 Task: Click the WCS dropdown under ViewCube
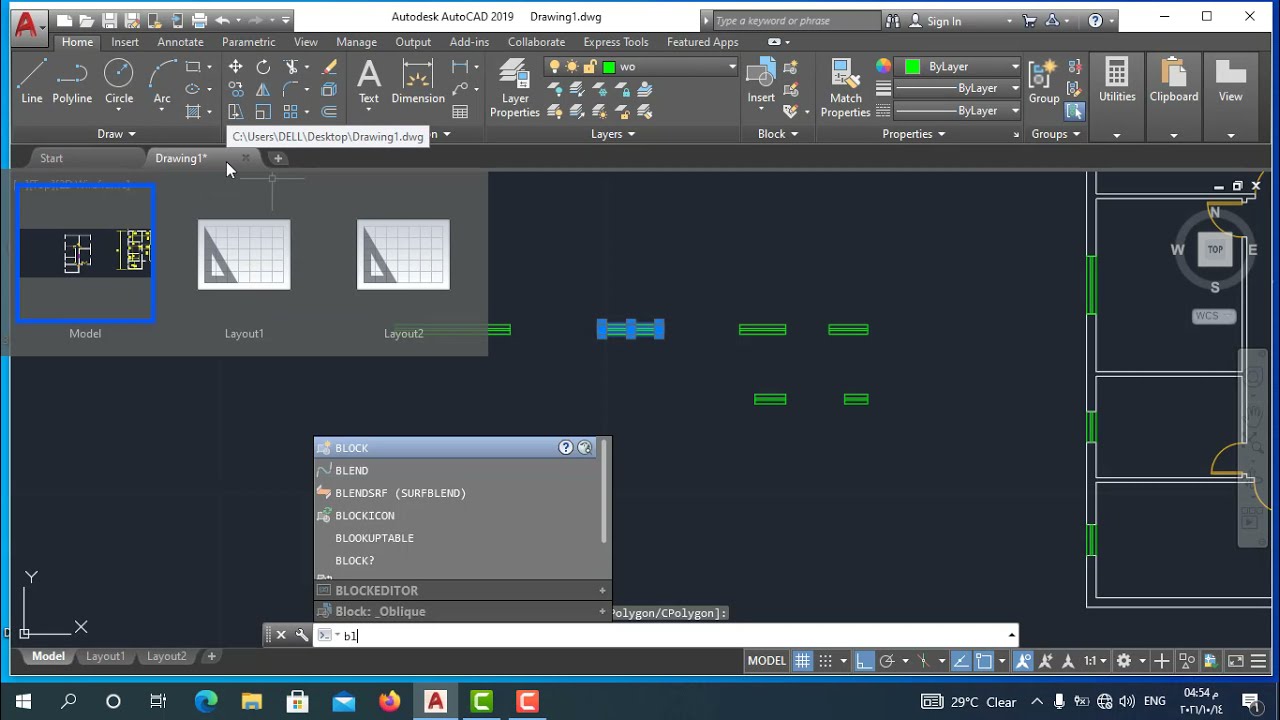[1214, 316]
